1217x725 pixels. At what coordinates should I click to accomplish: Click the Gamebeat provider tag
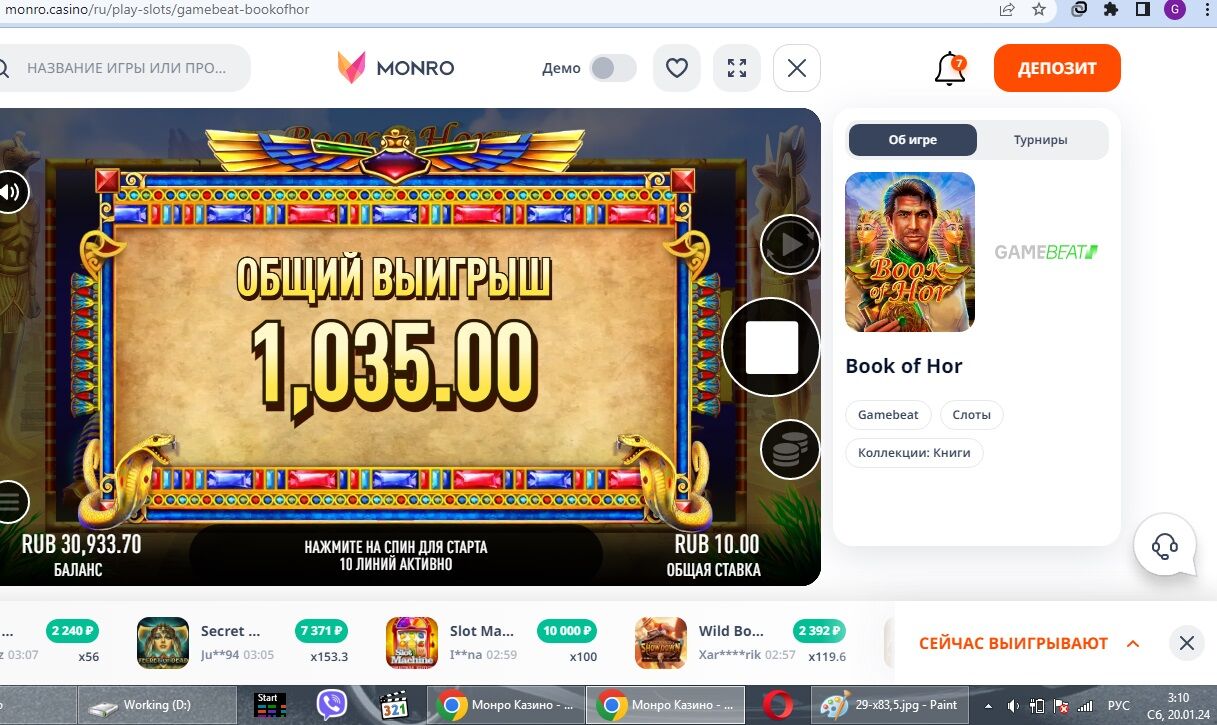click(x=888, y=414)
